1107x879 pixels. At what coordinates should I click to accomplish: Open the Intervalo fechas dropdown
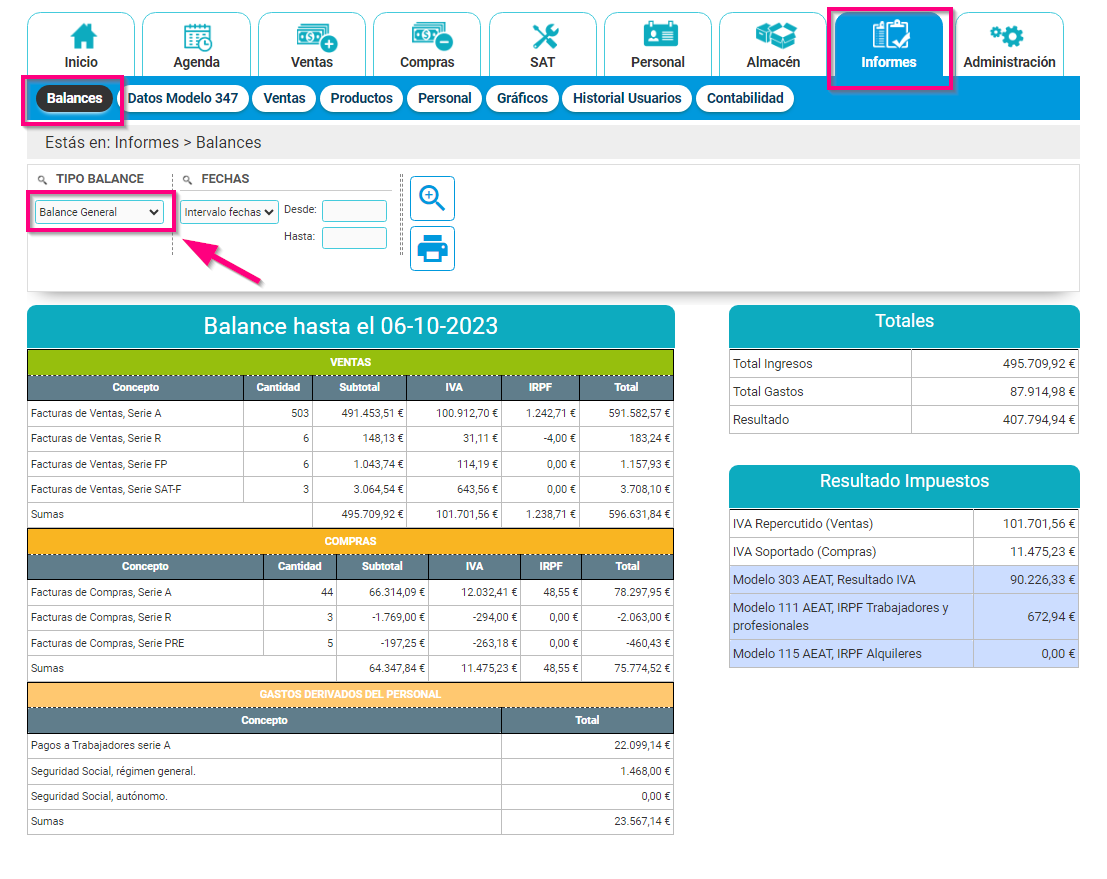(229, 212)
